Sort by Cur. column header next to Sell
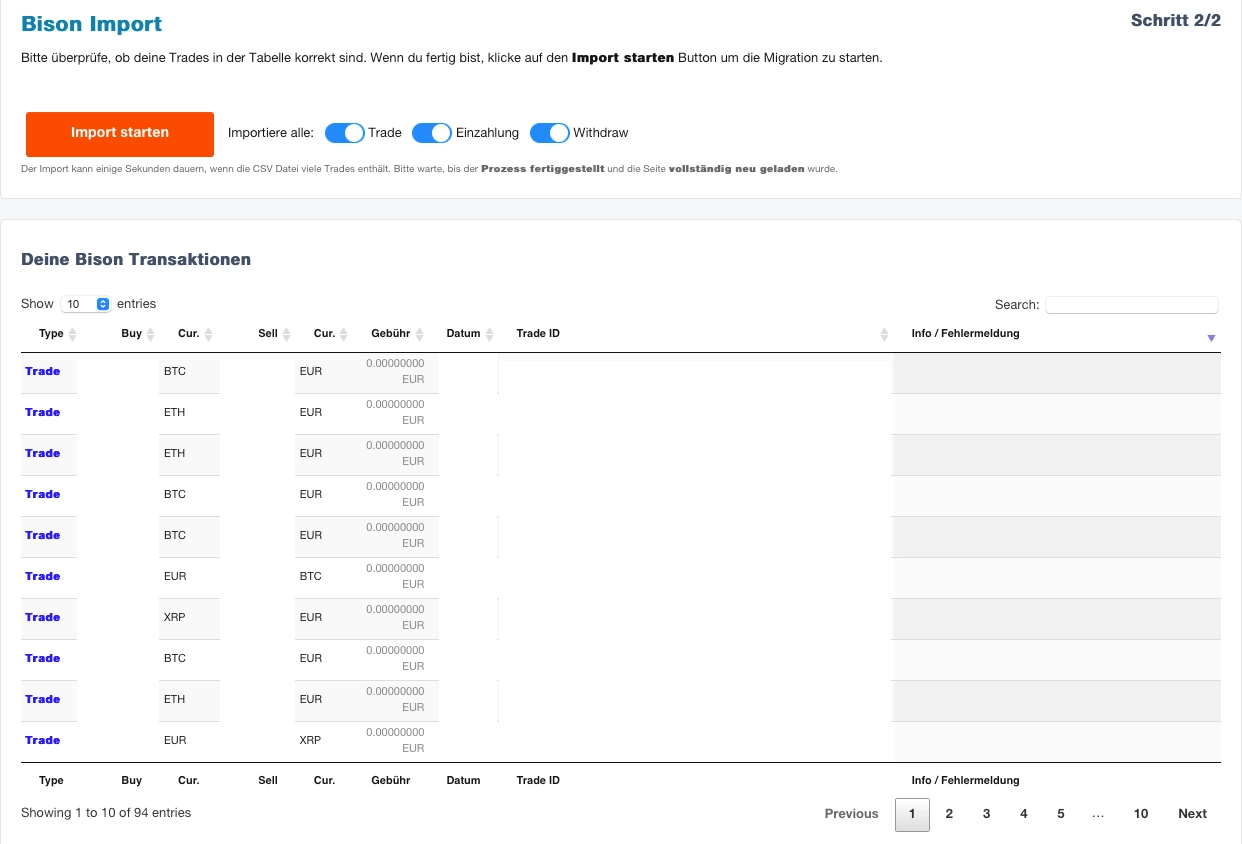The width and height of the screenshot is (1242, 844). 324,334
